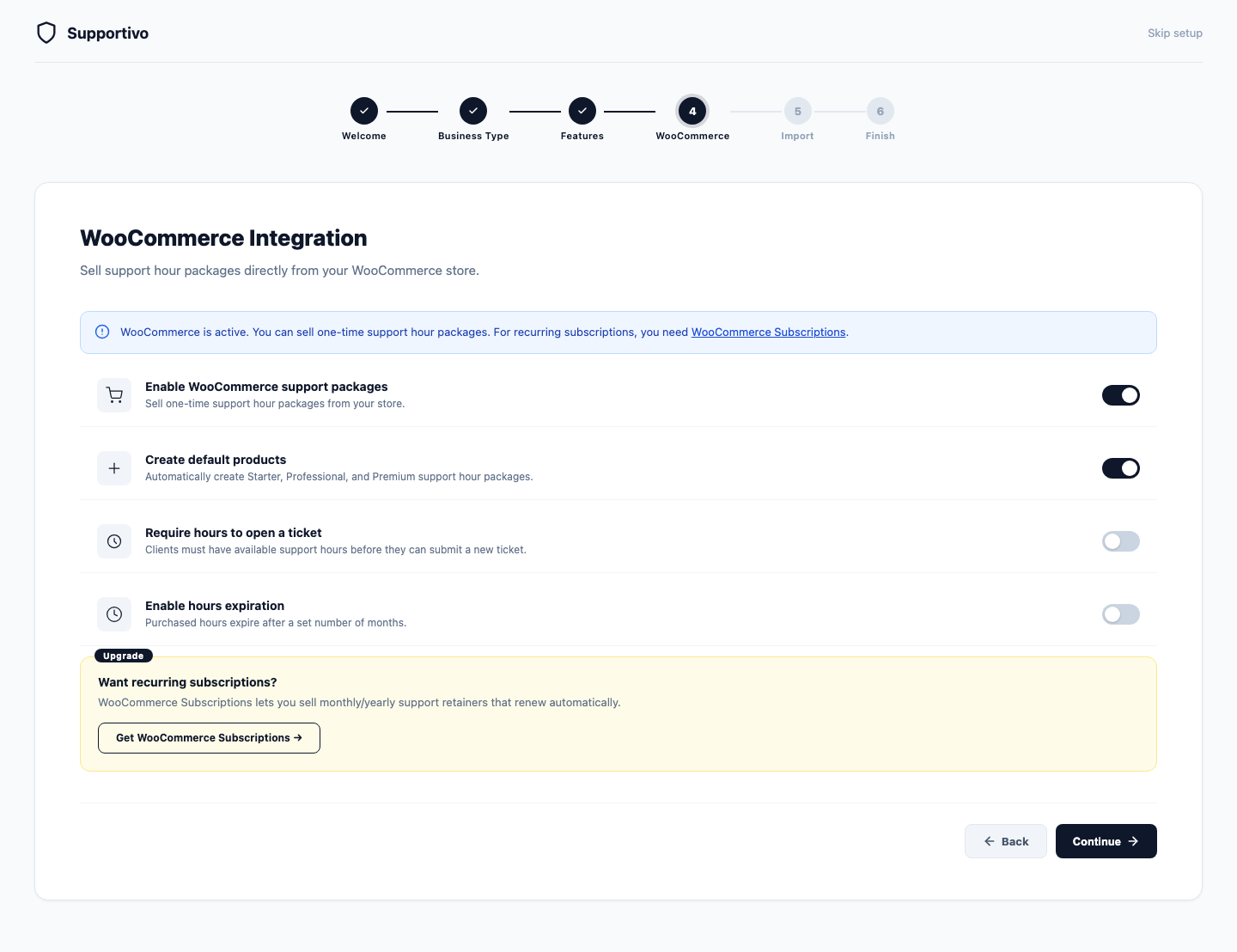The width and height of the screenshot is (1237, 952).
Task: Select the Features step label
Action: pos(582,136)
